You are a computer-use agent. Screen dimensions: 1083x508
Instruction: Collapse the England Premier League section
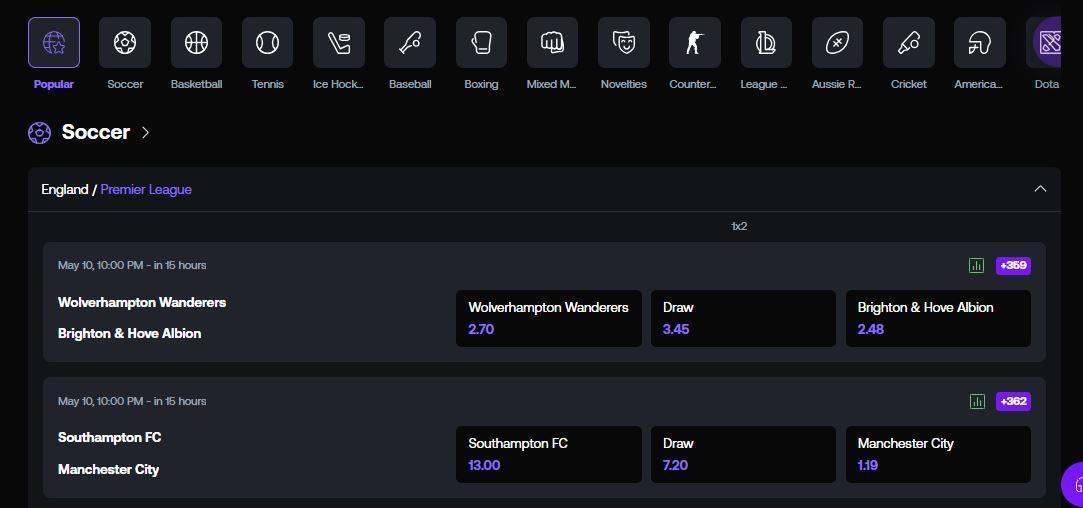click(x=1040, y=189)
